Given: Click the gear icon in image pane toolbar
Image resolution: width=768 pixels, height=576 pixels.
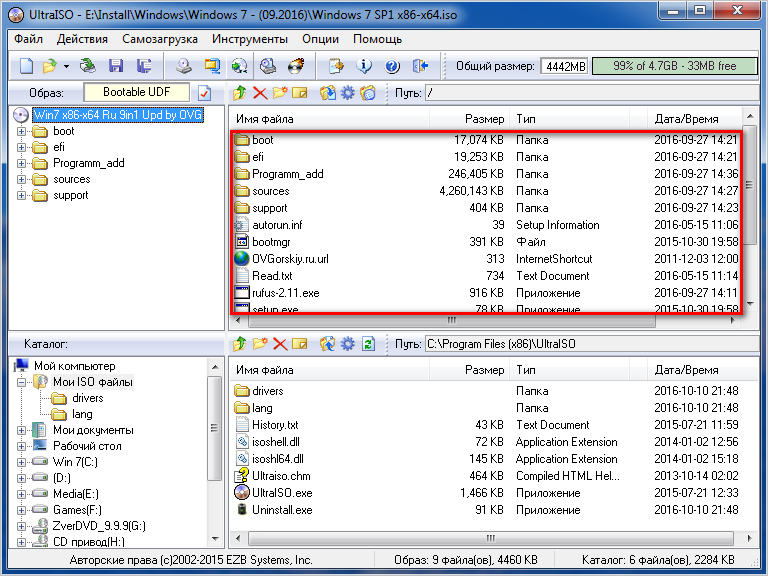Looking at the screenshot, I should 348,93.
